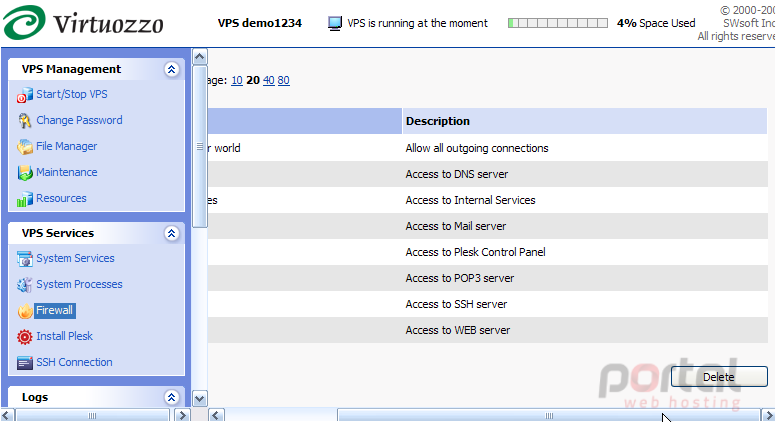Click sidebar horizontal scroll left arrow
The width and height of the screenshot is (776, 422).
[x=7, y=415]
